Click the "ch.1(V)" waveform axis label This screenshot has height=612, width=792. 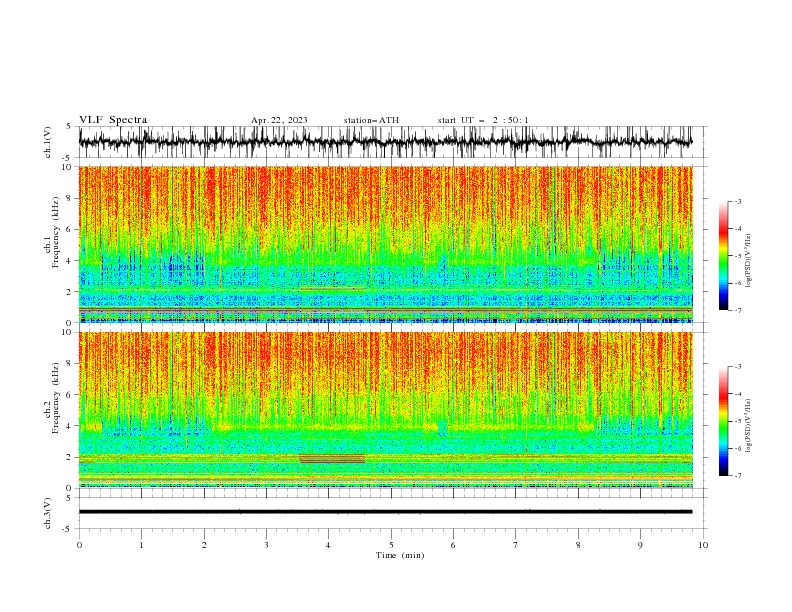pos(48,142)
